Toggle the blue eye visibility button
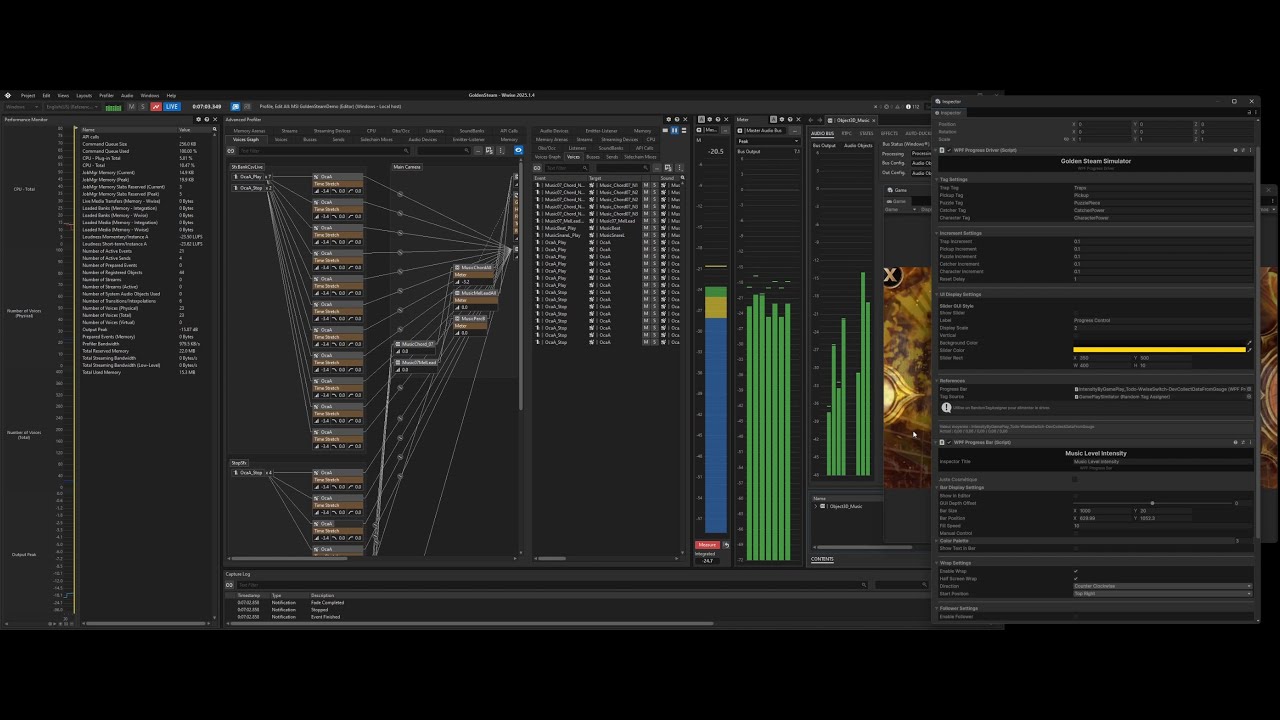The width and height of the screenshot is (1280, 720). point(518,150)
